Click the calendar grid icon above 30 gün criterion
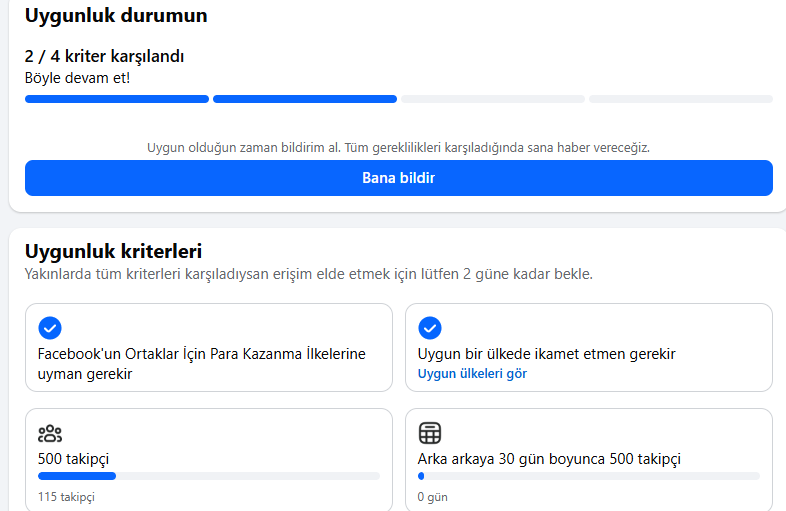The height and width of the screenshot is (511, 786). point(430,433)
